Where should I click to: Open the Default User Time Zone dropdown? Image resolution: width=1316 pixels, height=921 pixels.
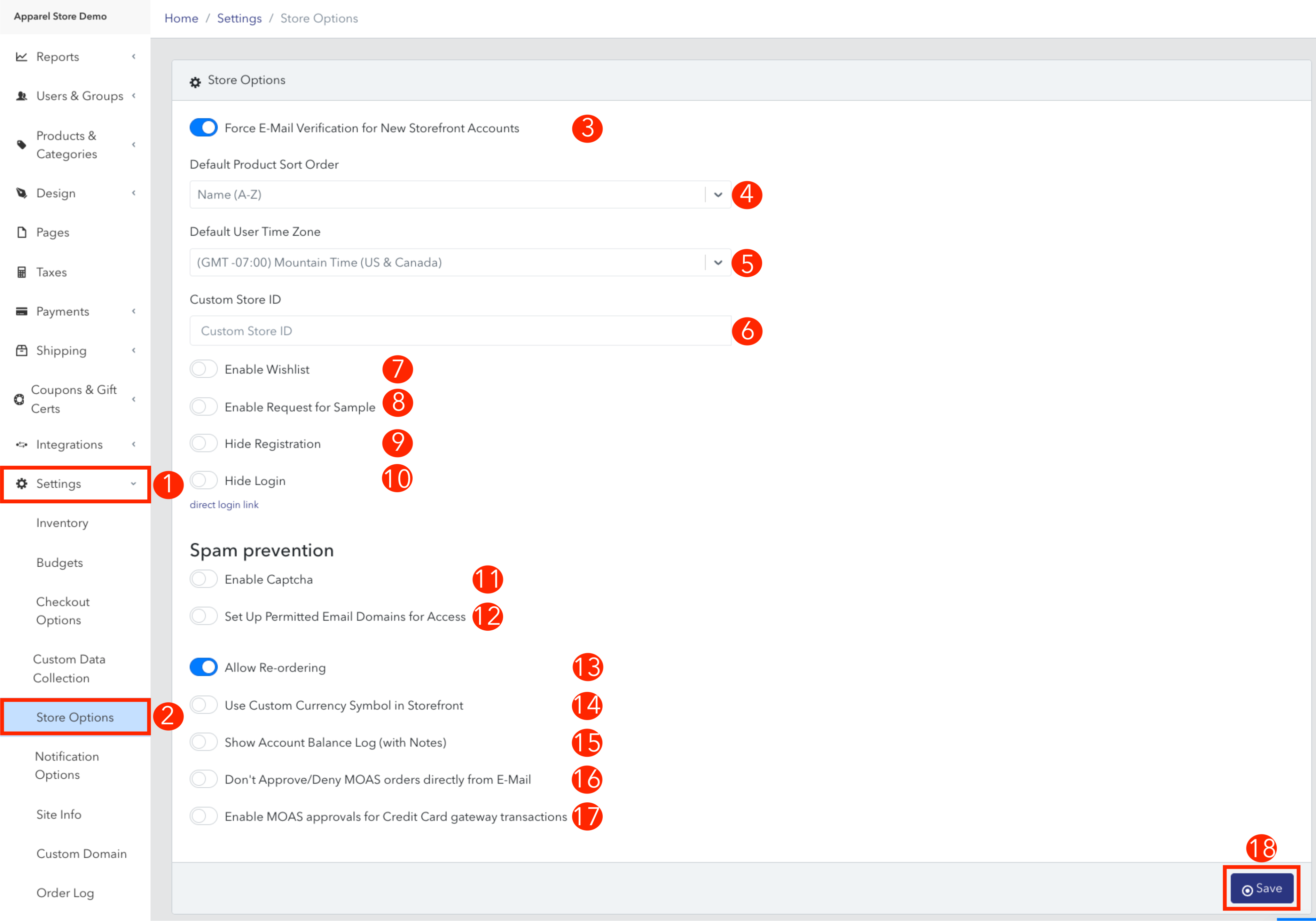coord(460,262)
